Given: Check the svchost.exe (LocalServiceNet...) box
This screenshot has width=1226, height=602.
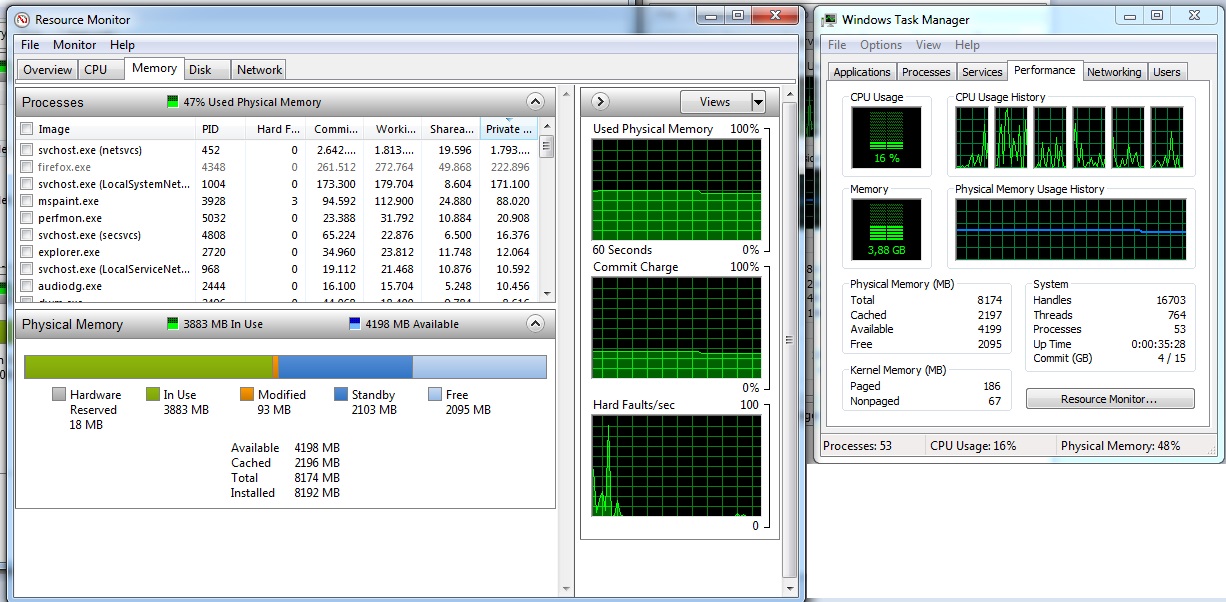Looking at the screenshot, I should coord(27,269).
